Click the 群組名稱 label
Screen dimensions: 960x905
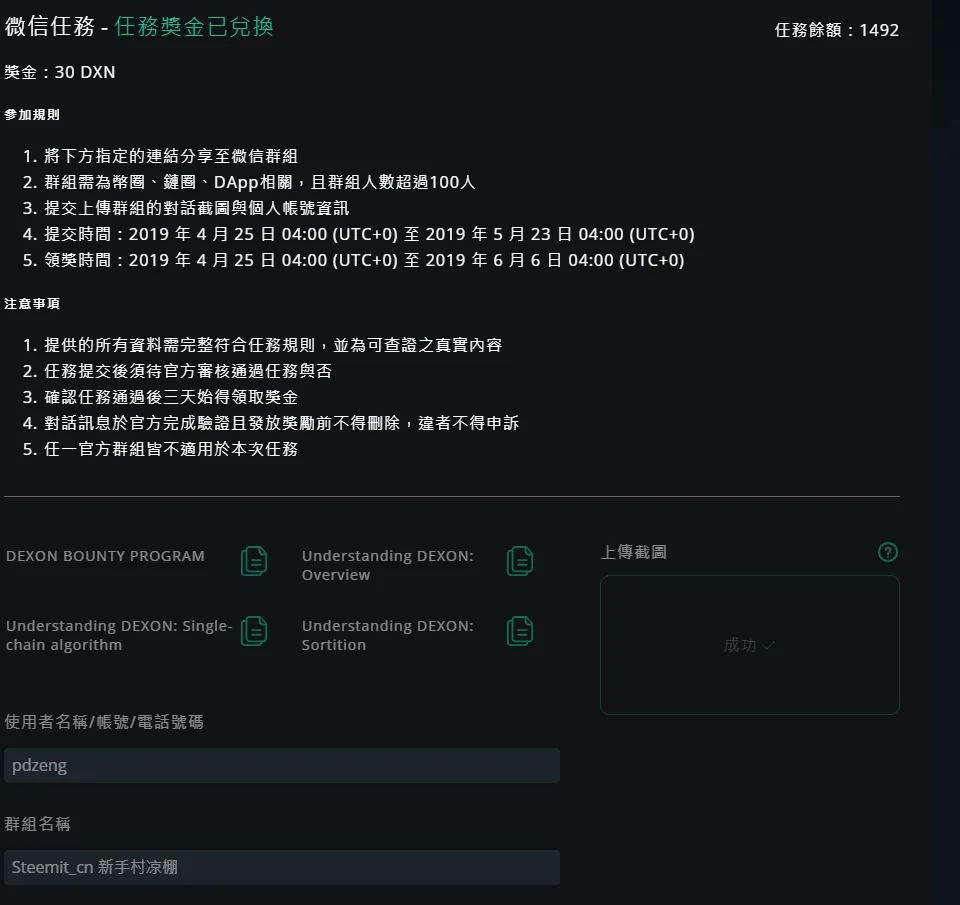(37, 824)
